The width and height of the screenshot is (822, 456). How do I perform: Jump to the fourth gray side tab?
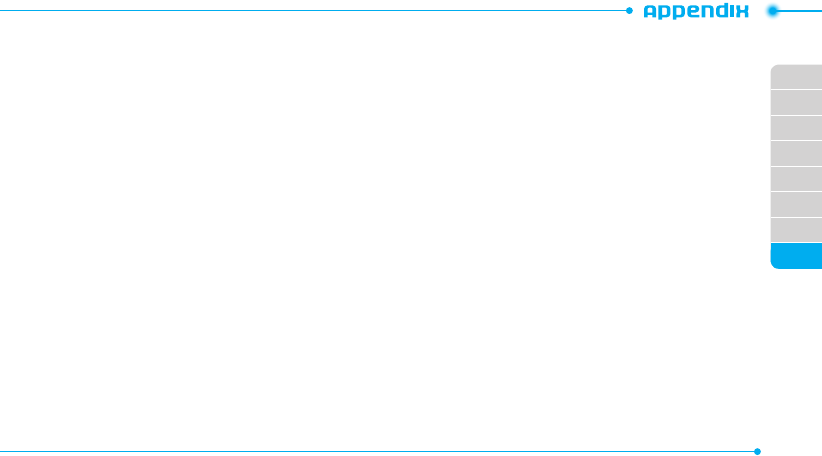(x=796, y=154)
